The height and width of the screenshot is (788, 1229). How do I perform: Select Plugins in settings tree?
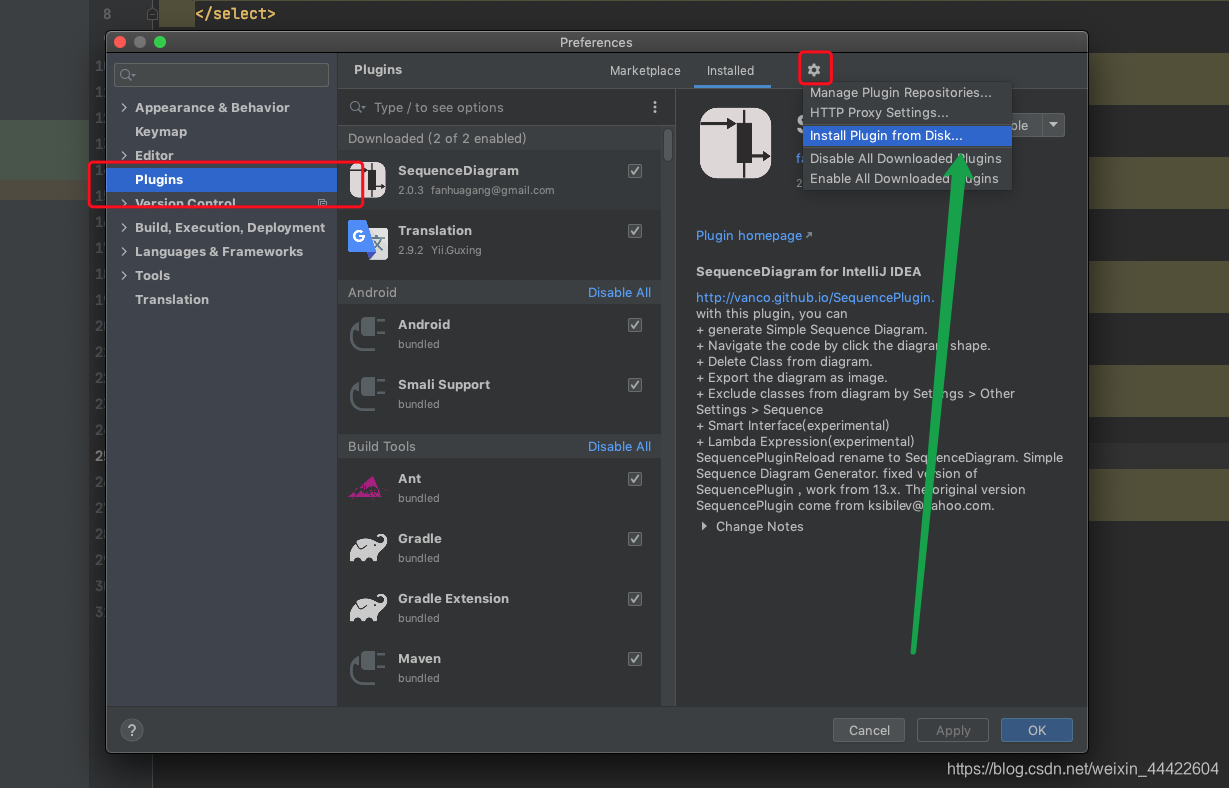tap(222, 179)
